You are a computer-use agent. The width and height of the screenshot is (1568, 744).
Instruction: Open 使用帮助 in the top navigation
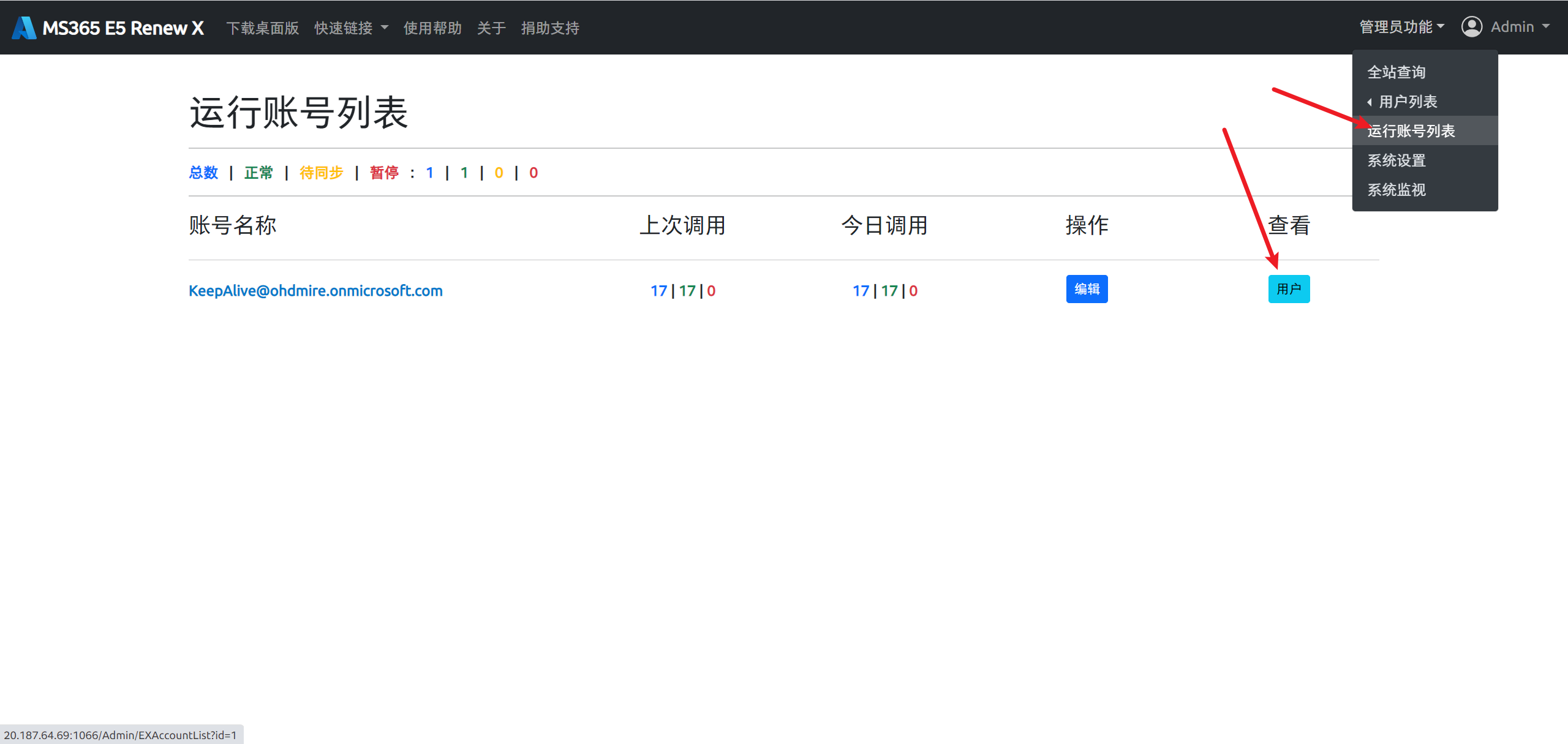click(432, 28)
